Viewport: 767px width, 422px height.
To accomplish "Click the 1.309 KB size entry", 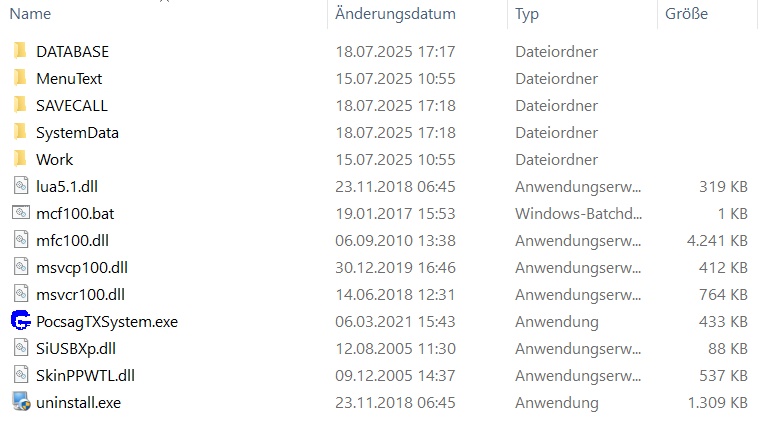I will pos(716,402).
